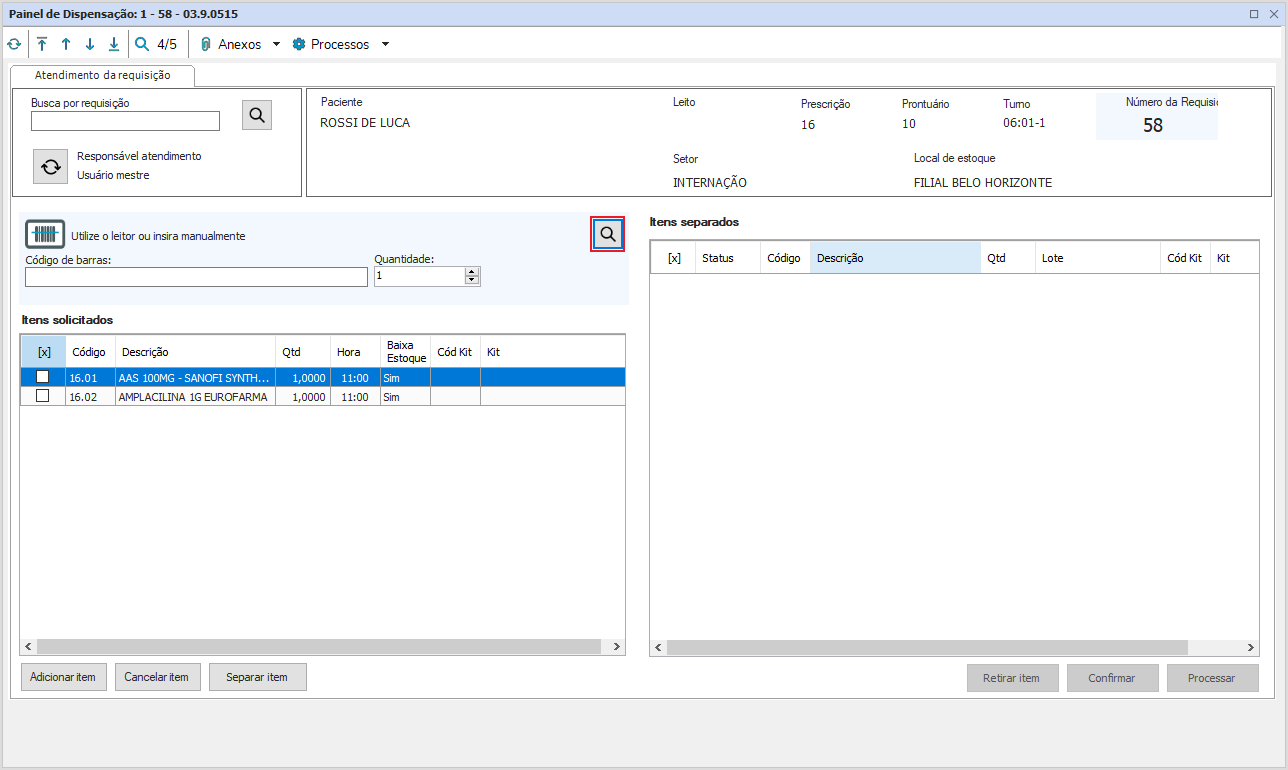
Task: Click the Retirar item button
Action: click(1011, 678)
